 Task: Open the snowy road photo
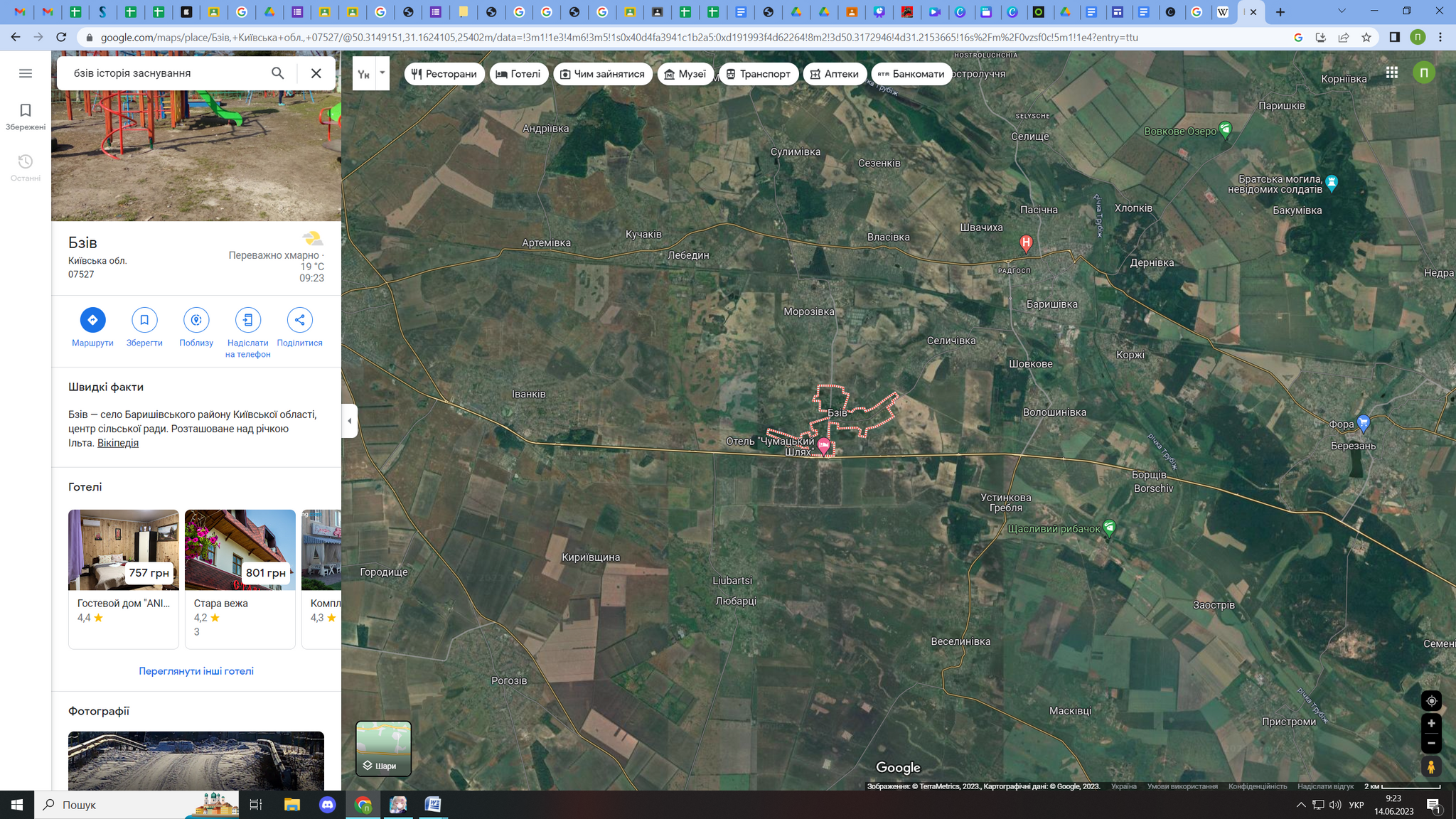pyautogui.click(x=196, y=761)
